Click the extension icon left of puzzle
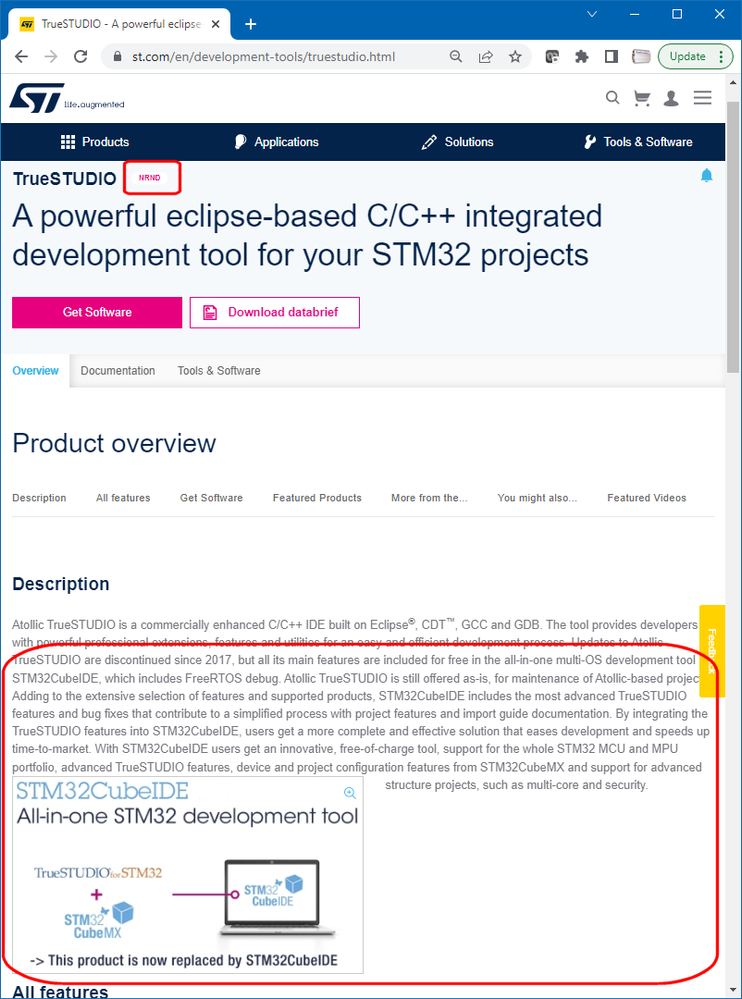Viewport: 742px width, 999px height. [552, 57]
